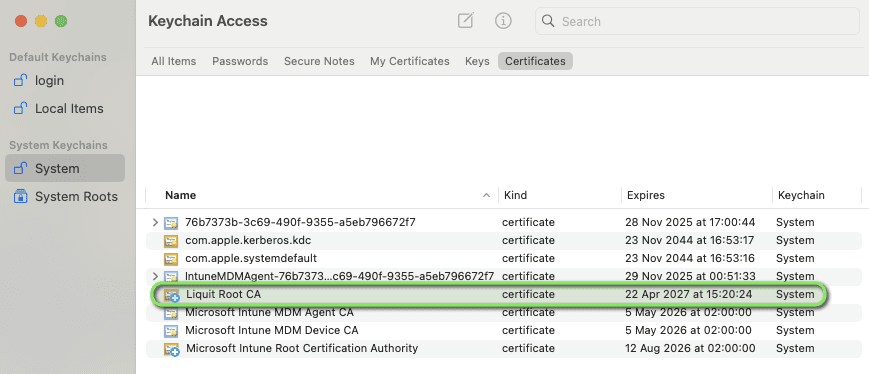Switch to the Keys tab
Screen dimensions: 869x374
tap(477, 61)
